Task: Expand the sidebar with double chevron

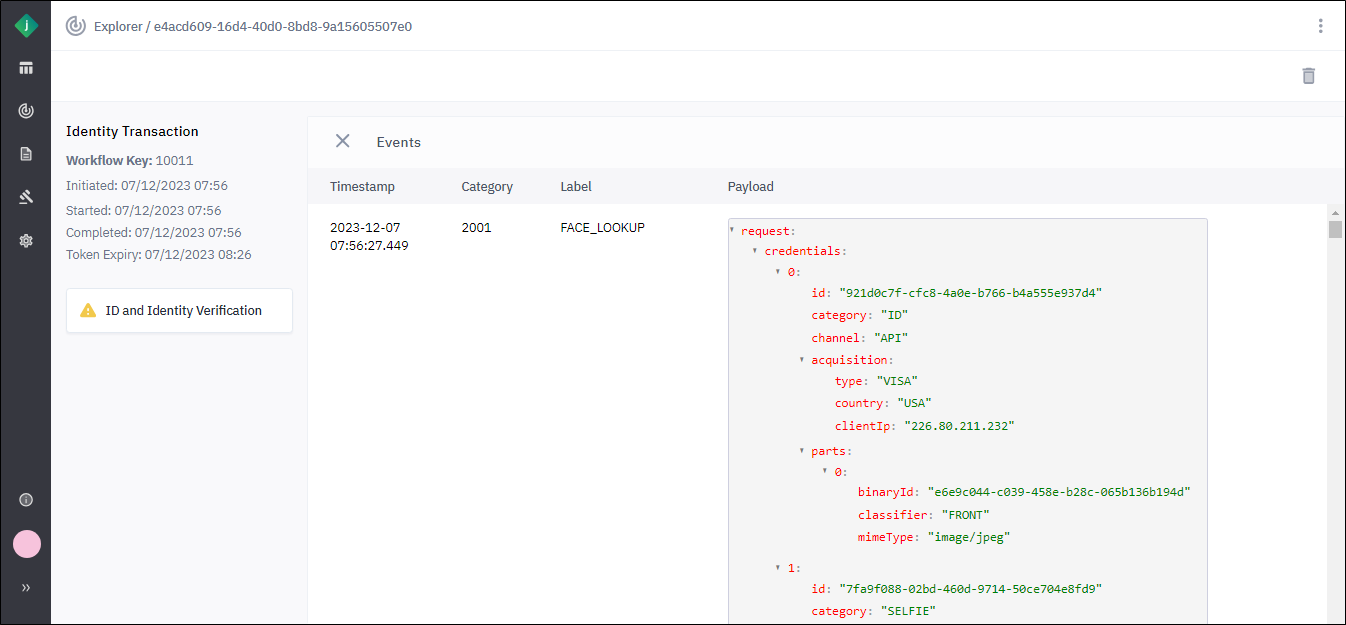Action: (26, 588)
